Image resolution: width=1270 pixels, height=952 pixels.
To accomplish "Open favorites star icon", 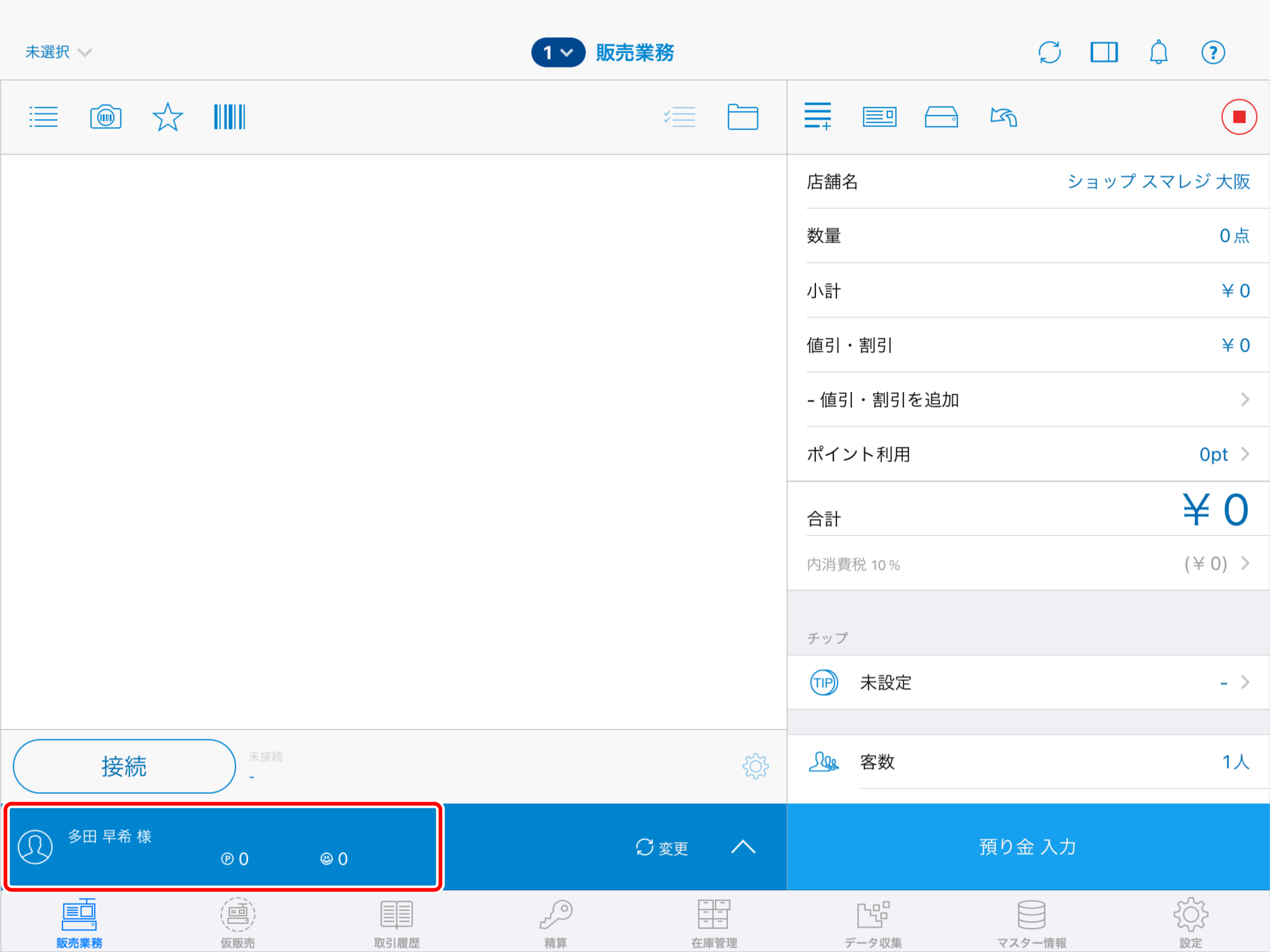I will click(x=167, y=117).
